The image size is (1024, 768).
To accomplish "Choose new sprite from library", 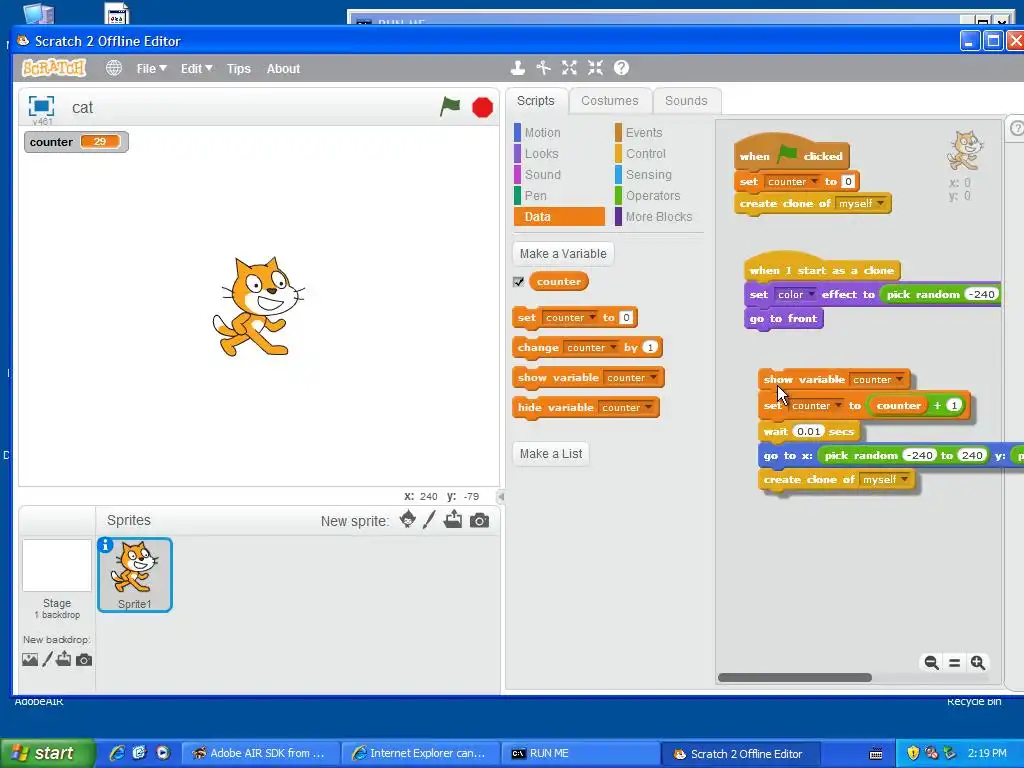I will pos(408,520).
